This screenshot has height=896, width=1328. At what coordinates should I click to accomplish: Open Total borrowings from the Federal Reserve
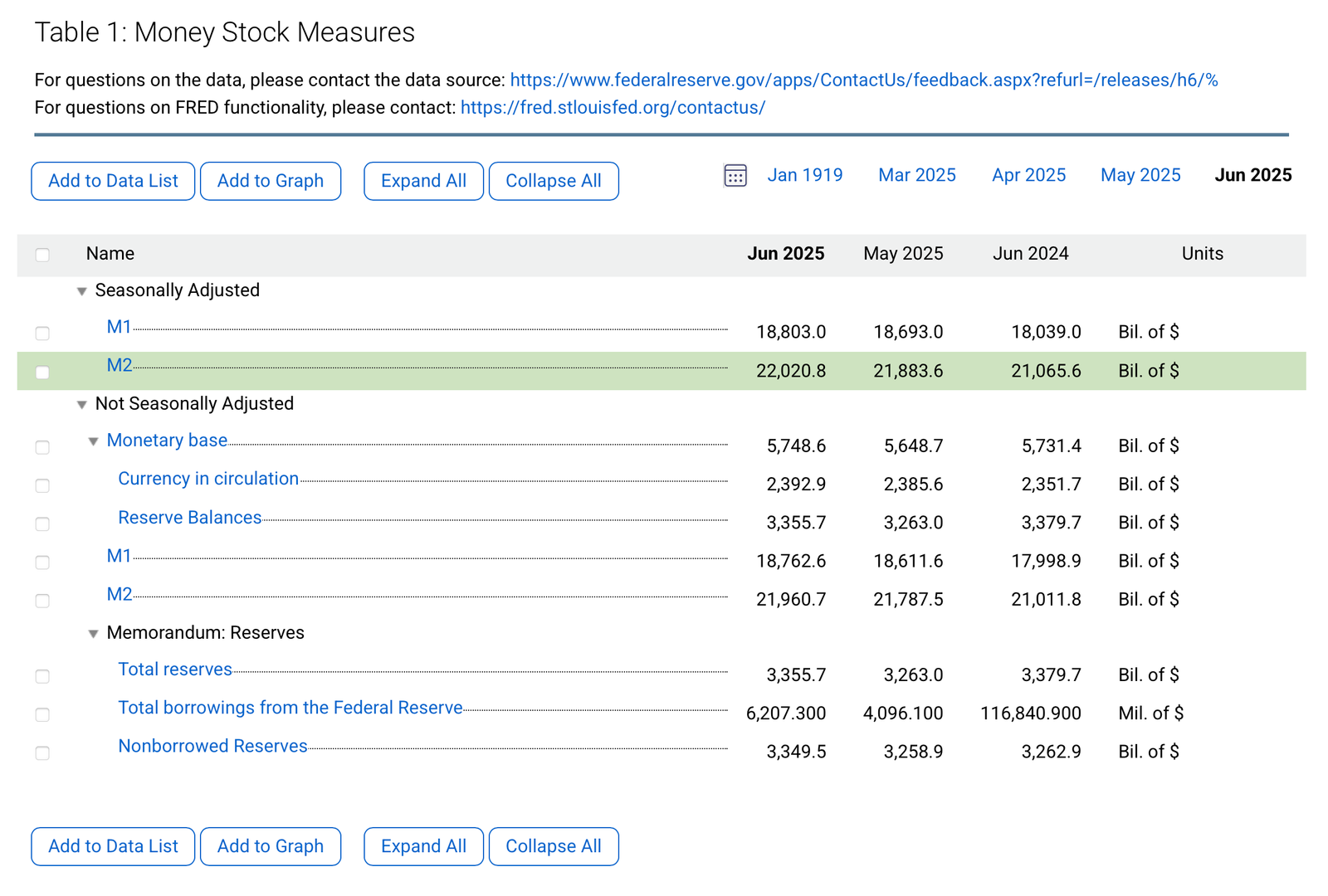tap(290, 708)
